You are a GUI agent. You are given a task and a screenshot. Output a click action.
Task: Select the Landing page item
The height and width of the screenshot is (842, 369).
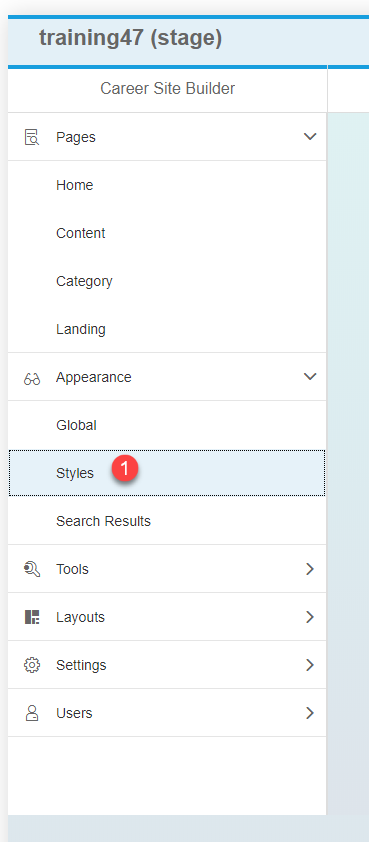click(167, 329)
